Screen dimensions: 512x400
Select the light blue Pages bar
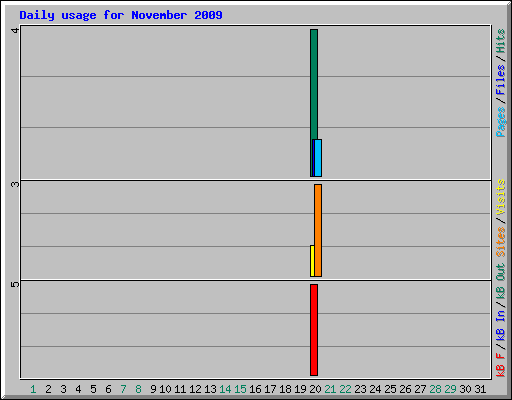point(318,158)
